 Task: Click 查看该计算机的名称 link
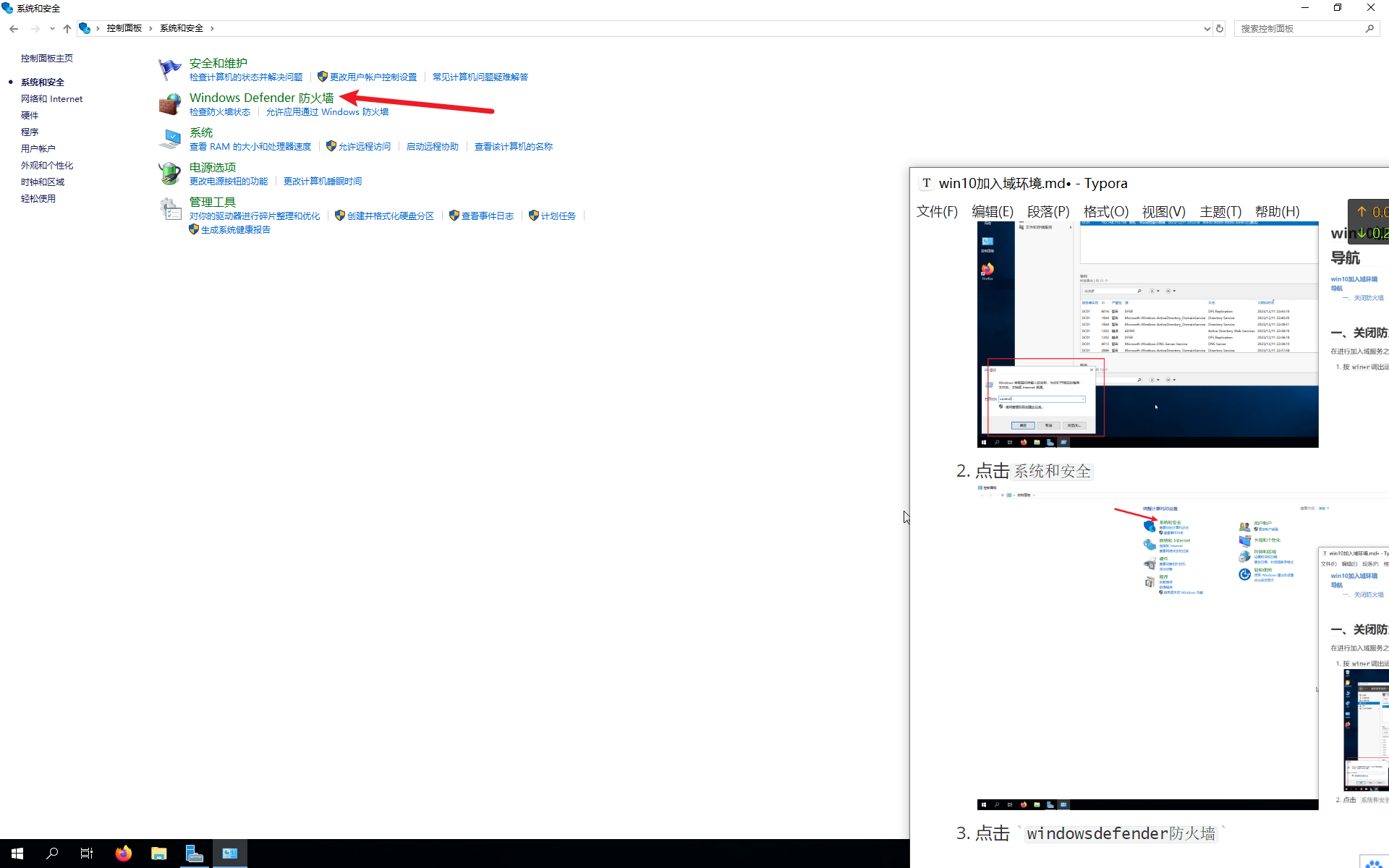pyautogui.click(x=514, y=146)
